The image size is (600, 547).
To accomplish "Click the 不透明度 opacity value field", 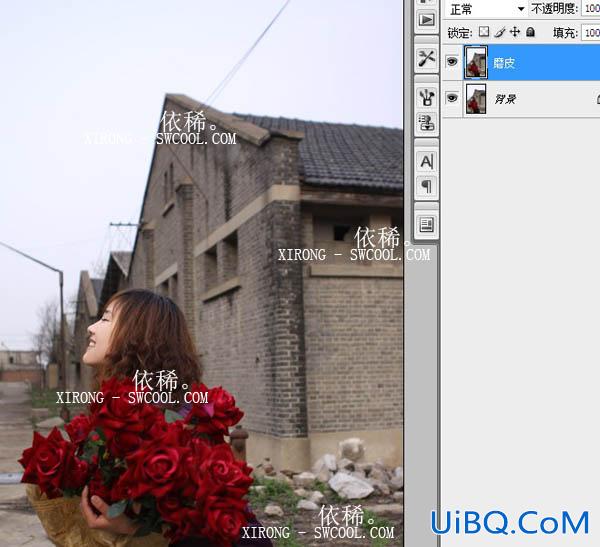I will (x=590, y=9).
